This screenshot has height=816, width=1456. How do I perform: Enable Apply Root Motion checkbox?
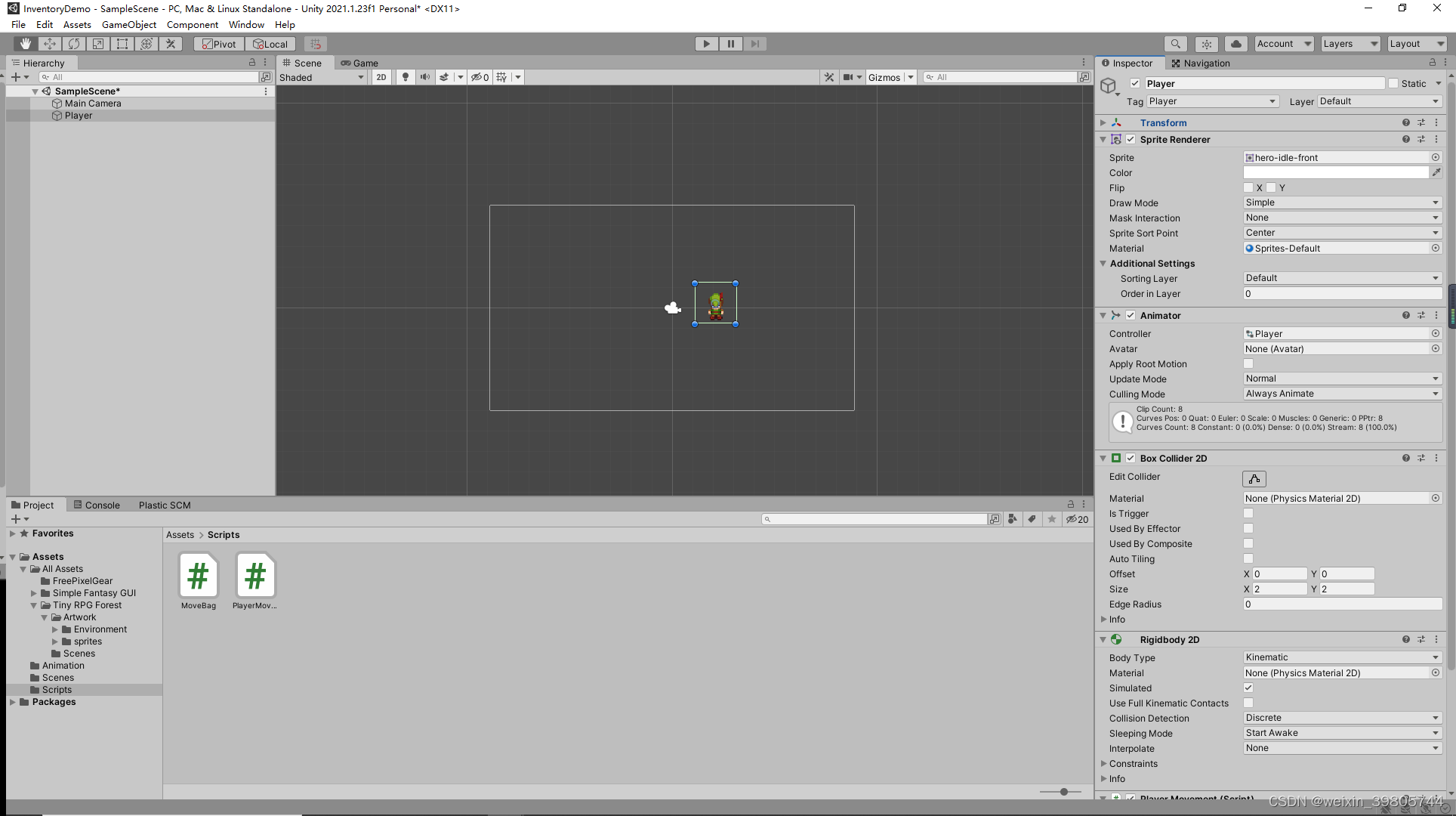click(x=1248, y=363)
